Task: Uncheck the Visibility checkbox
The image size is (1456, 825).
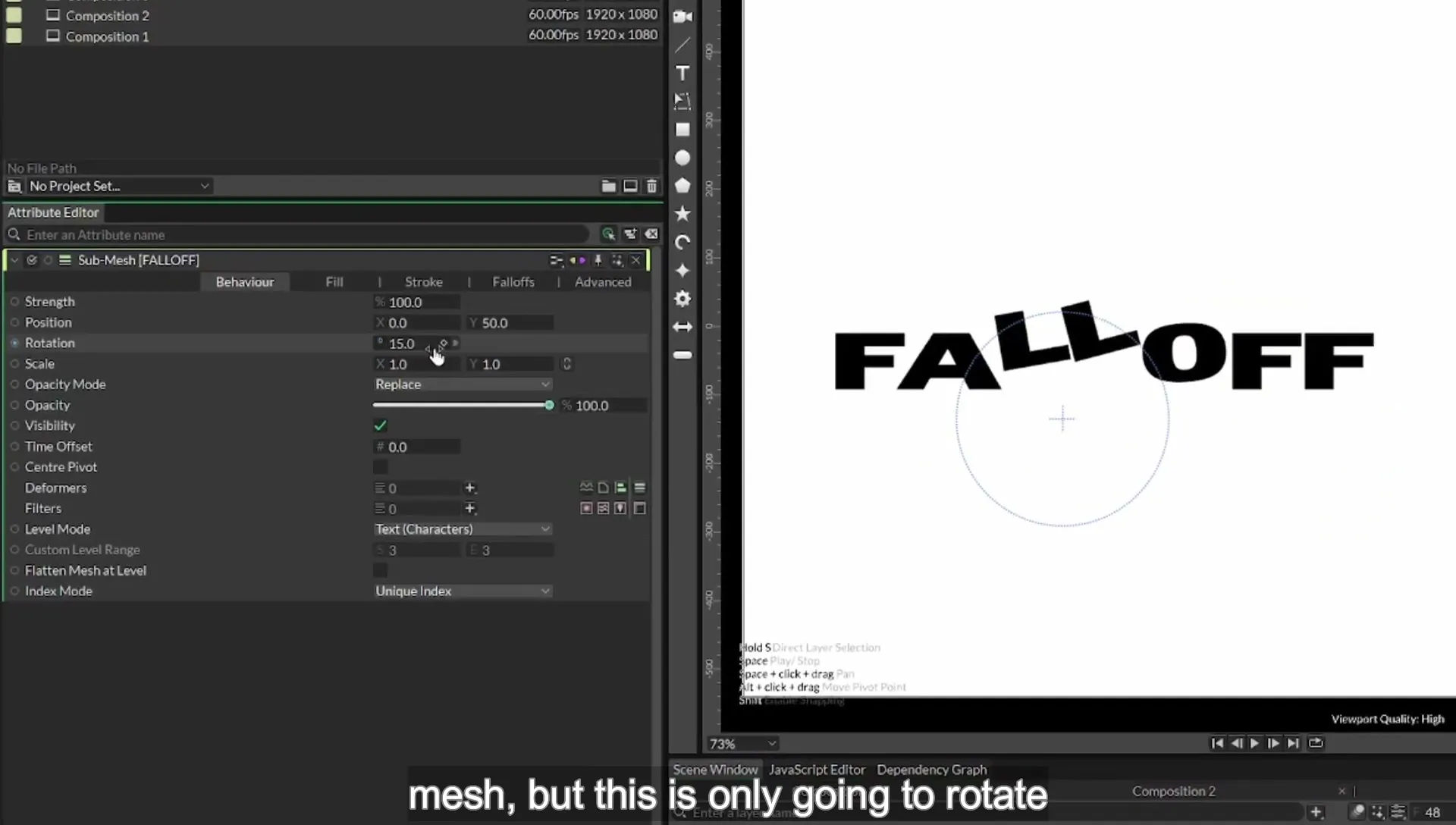Action: (380, 425)
